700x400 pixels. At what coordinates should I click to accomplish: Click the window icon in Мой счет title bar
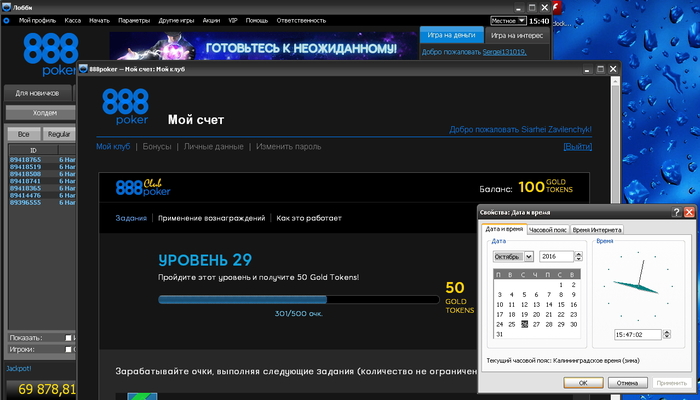(83, 69)
